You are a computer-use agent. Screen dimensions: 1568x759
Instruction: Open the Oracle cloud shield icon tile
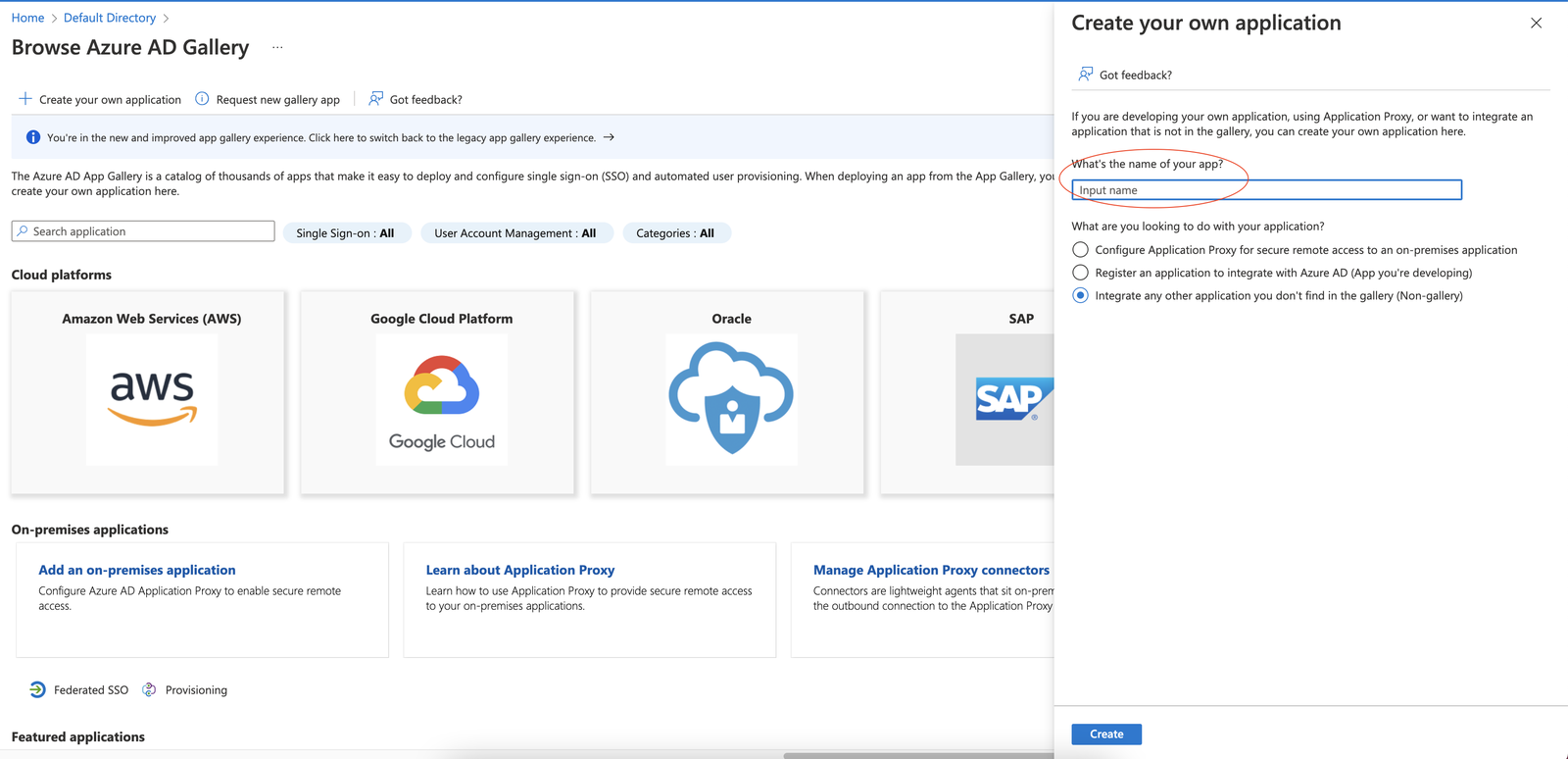coord(731,399)
